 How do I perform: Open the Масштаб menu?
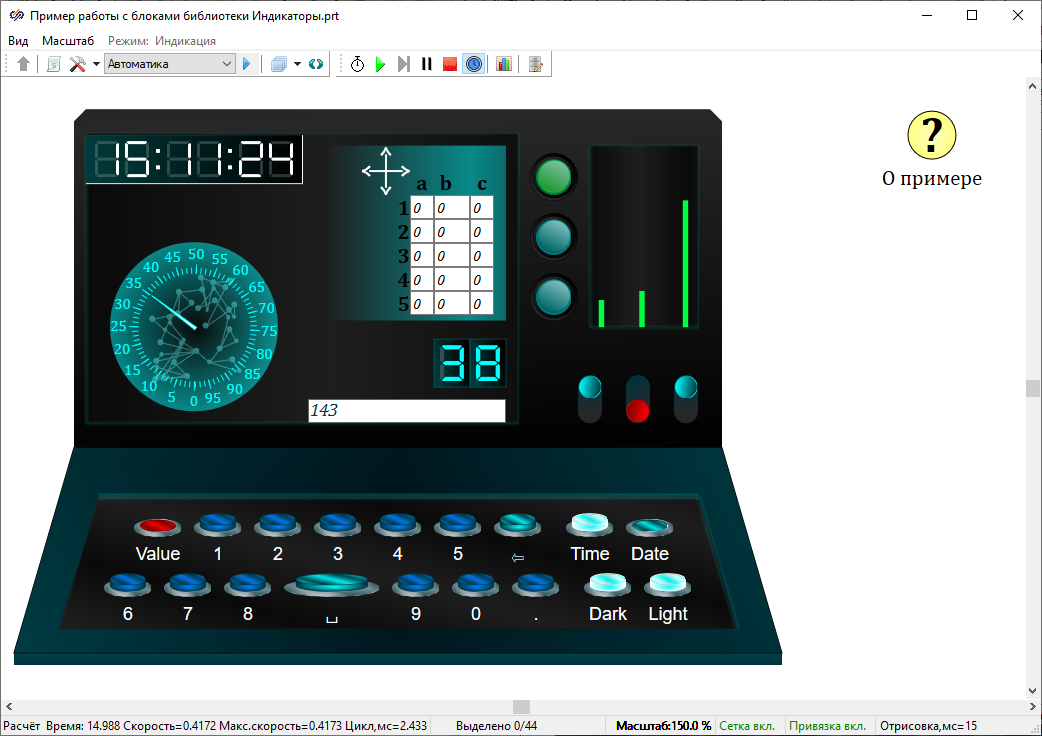68,41
